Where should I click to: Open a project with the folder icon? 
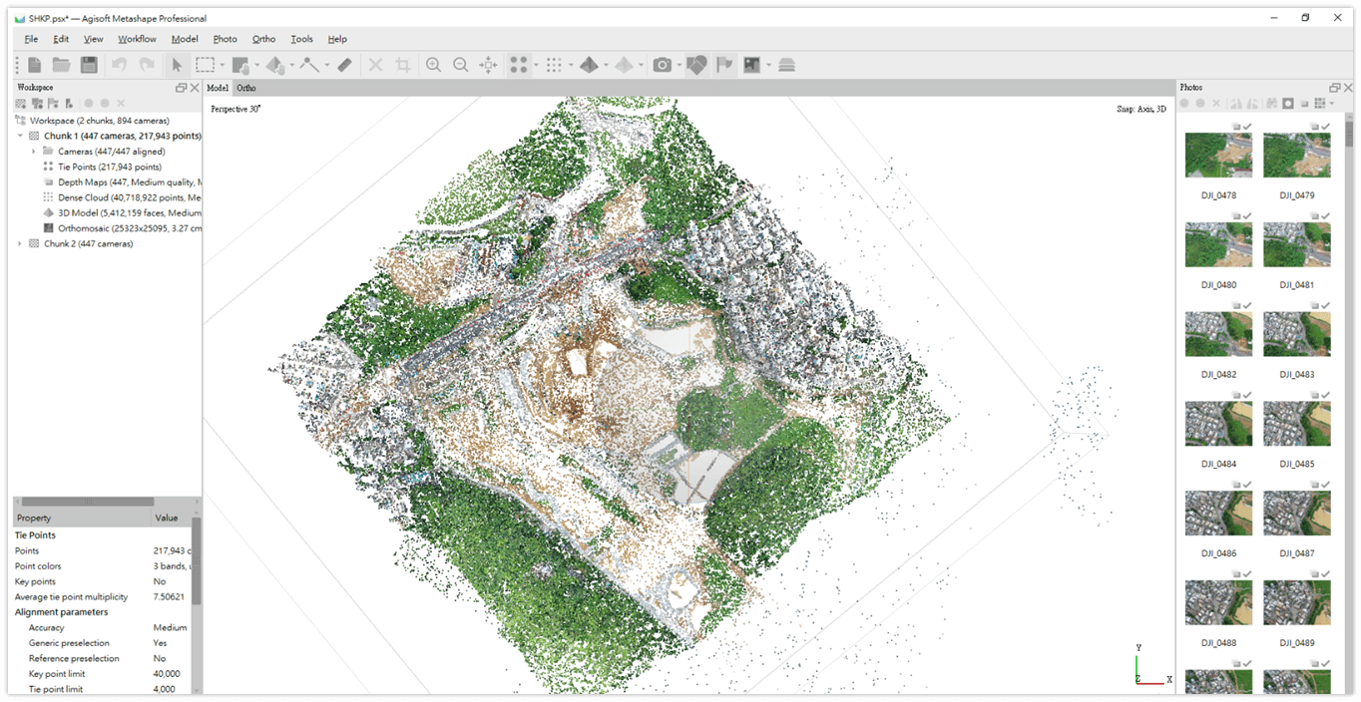tap(62, 65)
